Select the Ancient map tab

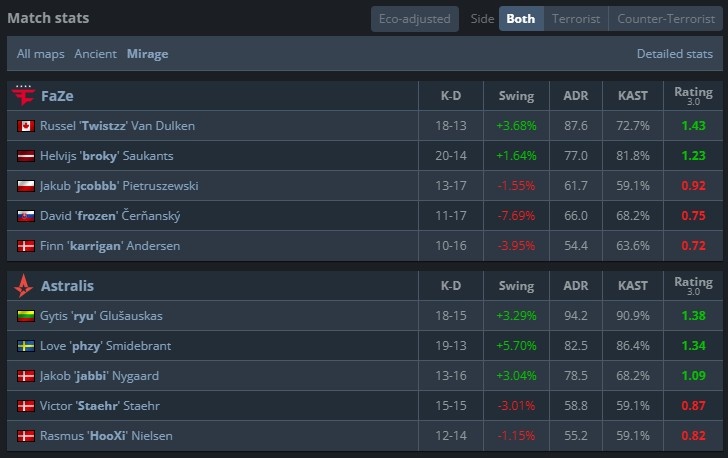point(95,54)
